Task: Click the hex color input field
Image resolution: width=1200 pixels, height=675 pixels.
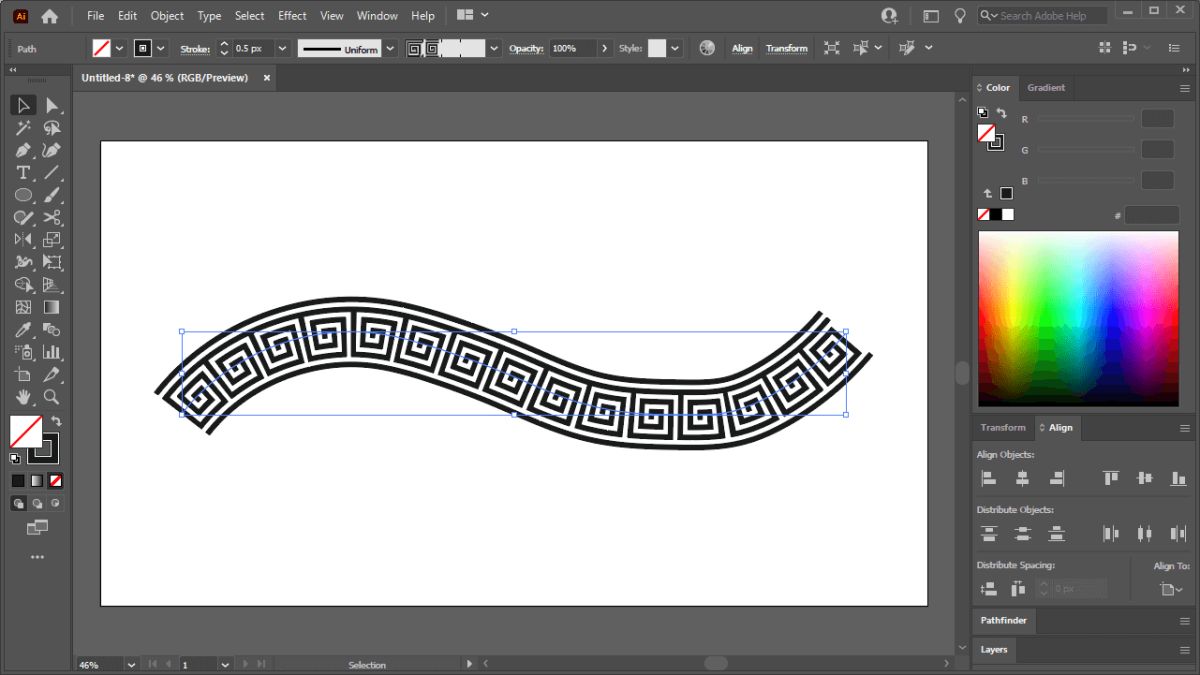Action: tap(1152, 215)
